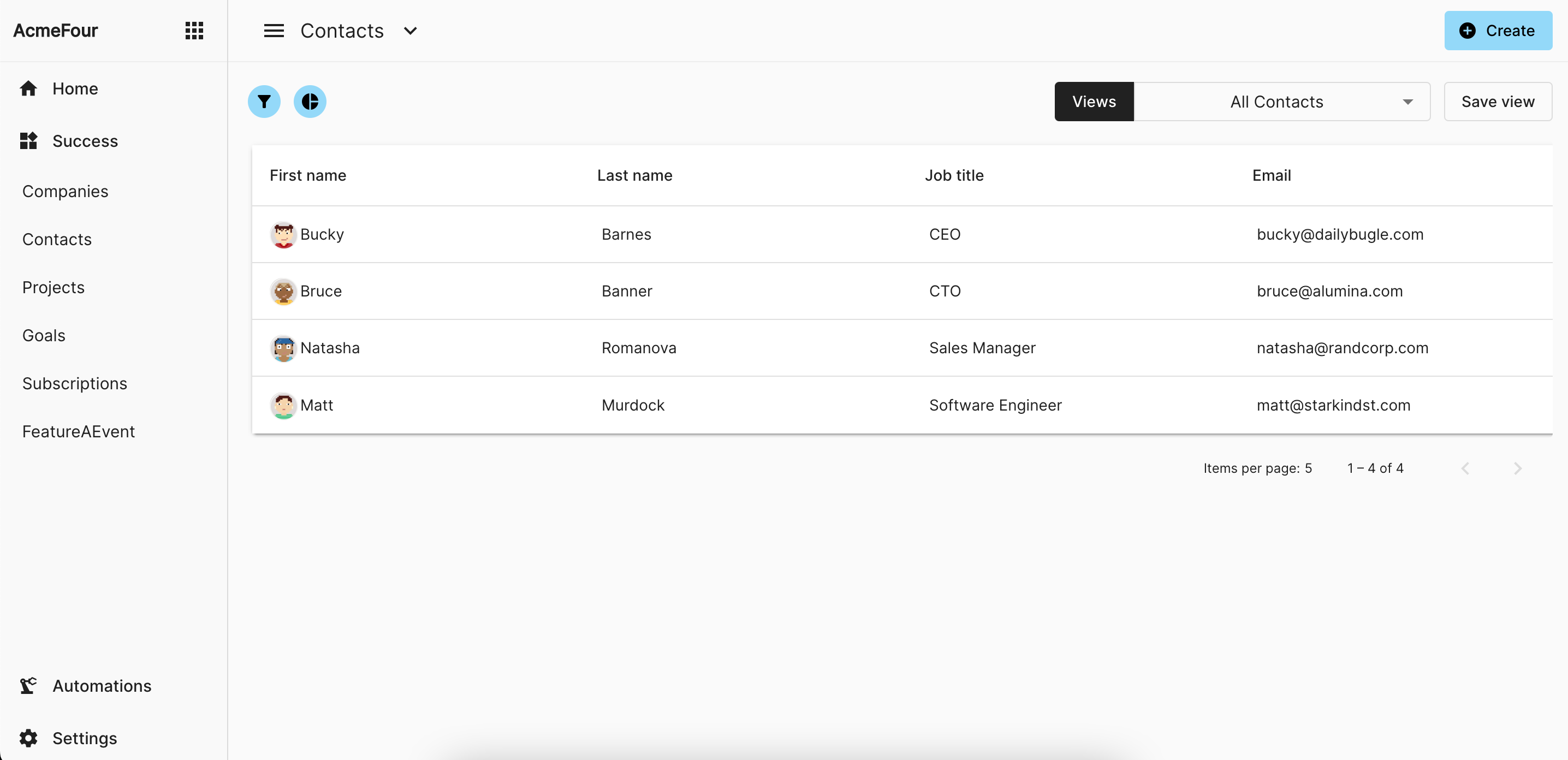Viewport: 1568px width, 760px height.
Task: Sort by Job title column header
Action: (954, 176)
